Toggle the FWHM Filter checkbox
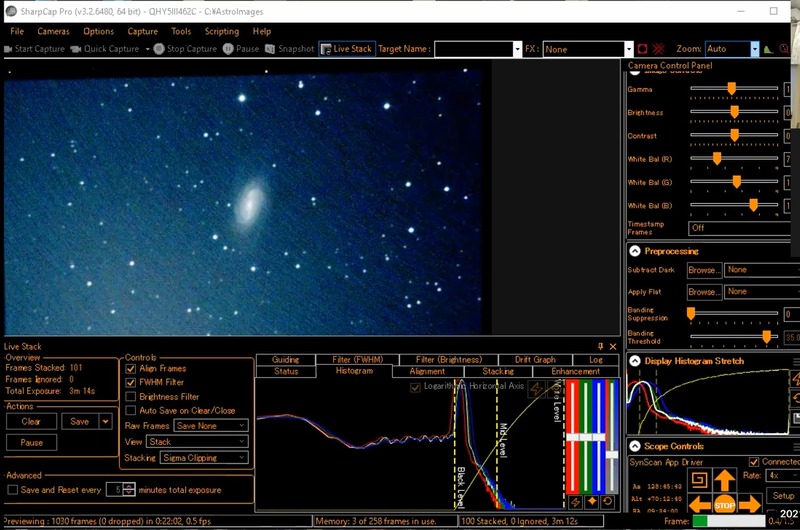This screenshot has height=530, width=800. coord(131,382)
